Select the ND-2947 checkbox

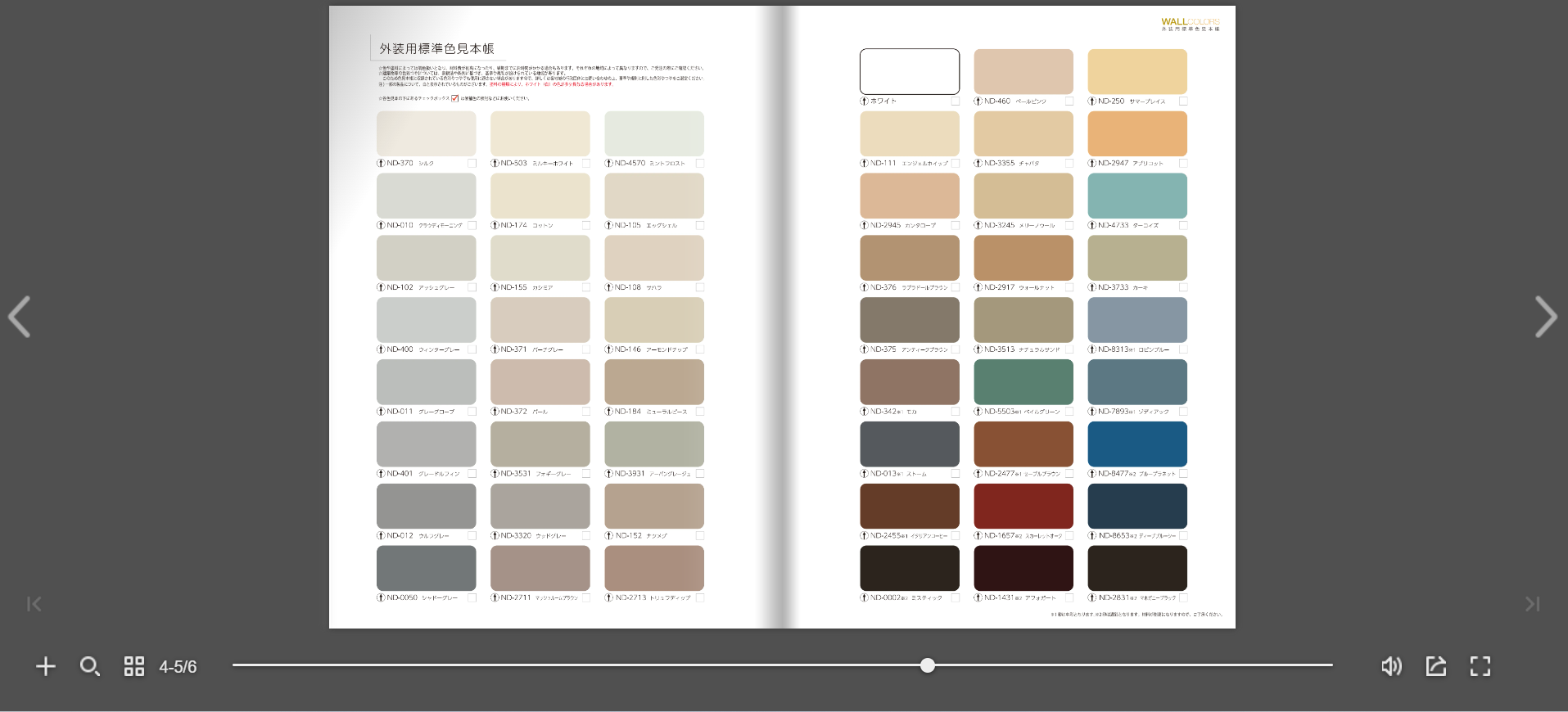click(x=1183, y=164)
